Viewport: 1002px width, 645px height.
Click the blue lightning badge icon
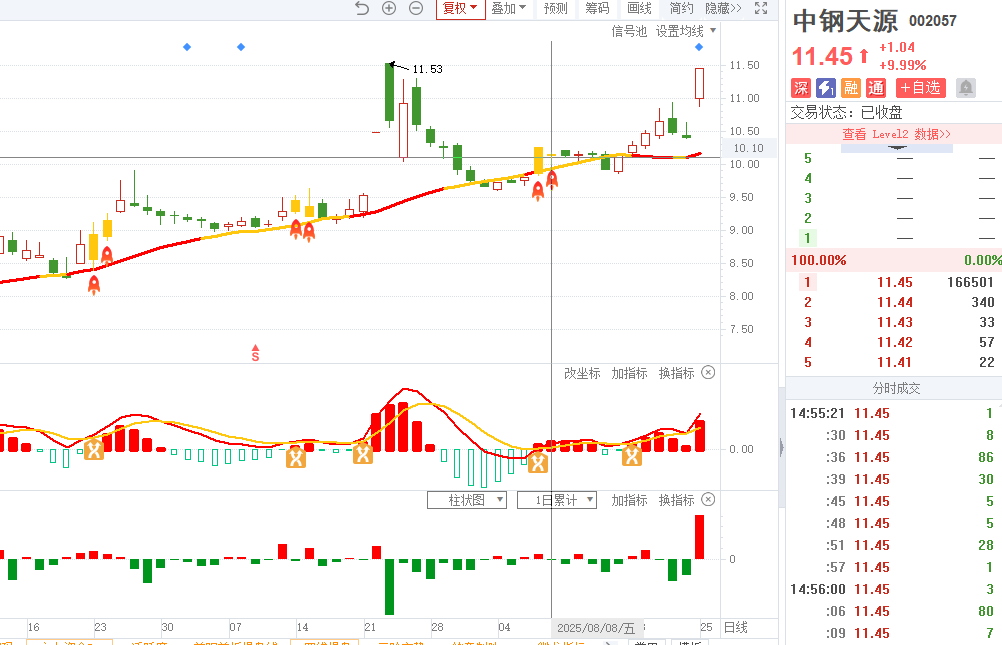click(x=826, y=88)
